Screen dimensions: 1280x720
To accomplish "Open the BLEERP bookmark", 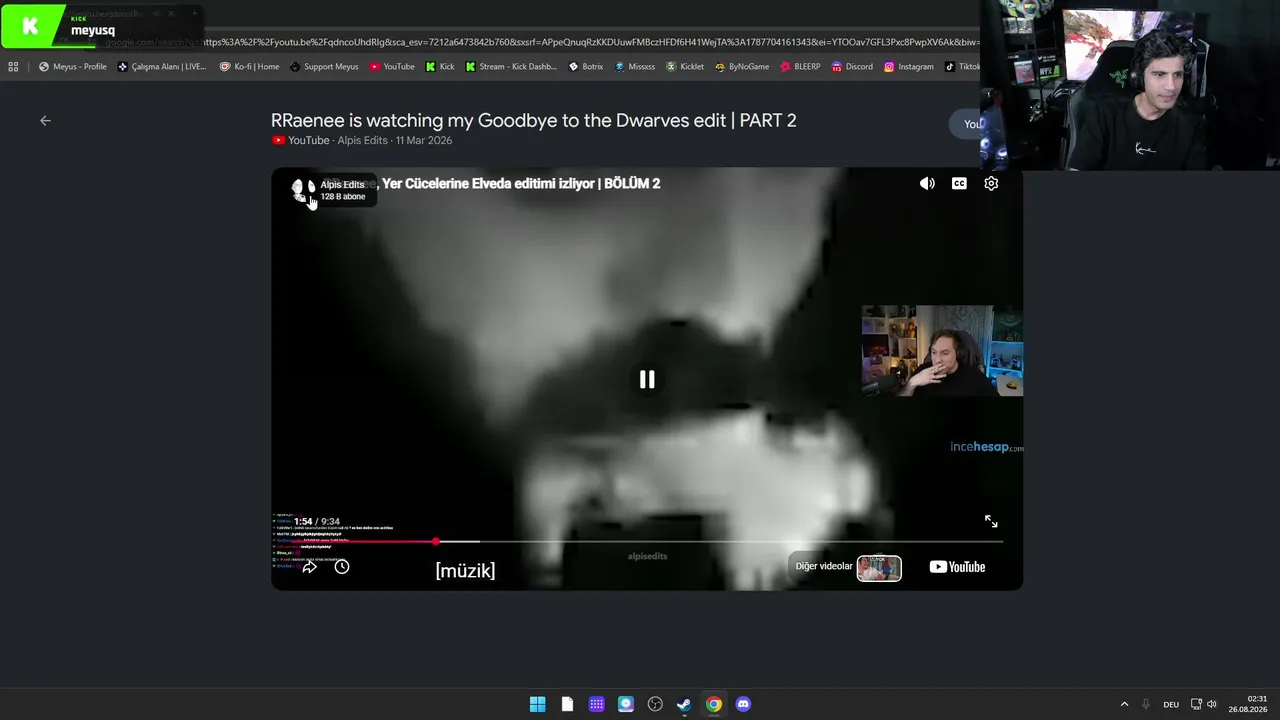I will 800,67.
